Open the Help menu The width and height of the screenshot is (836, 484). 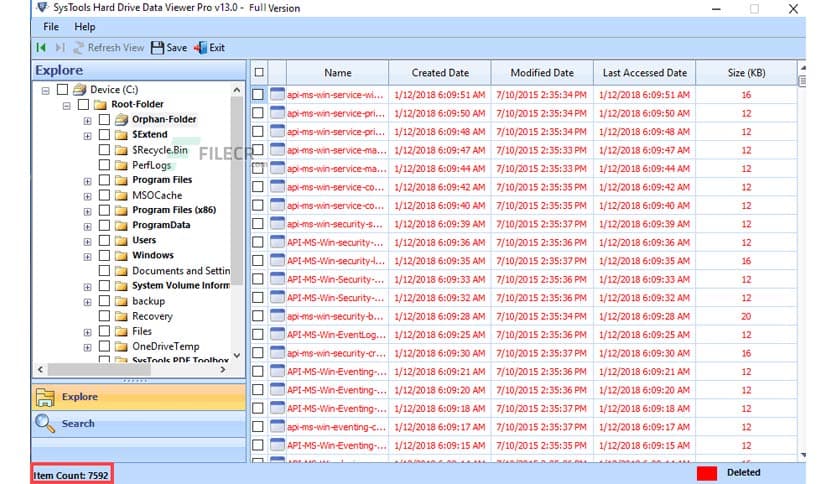(85, 27)
